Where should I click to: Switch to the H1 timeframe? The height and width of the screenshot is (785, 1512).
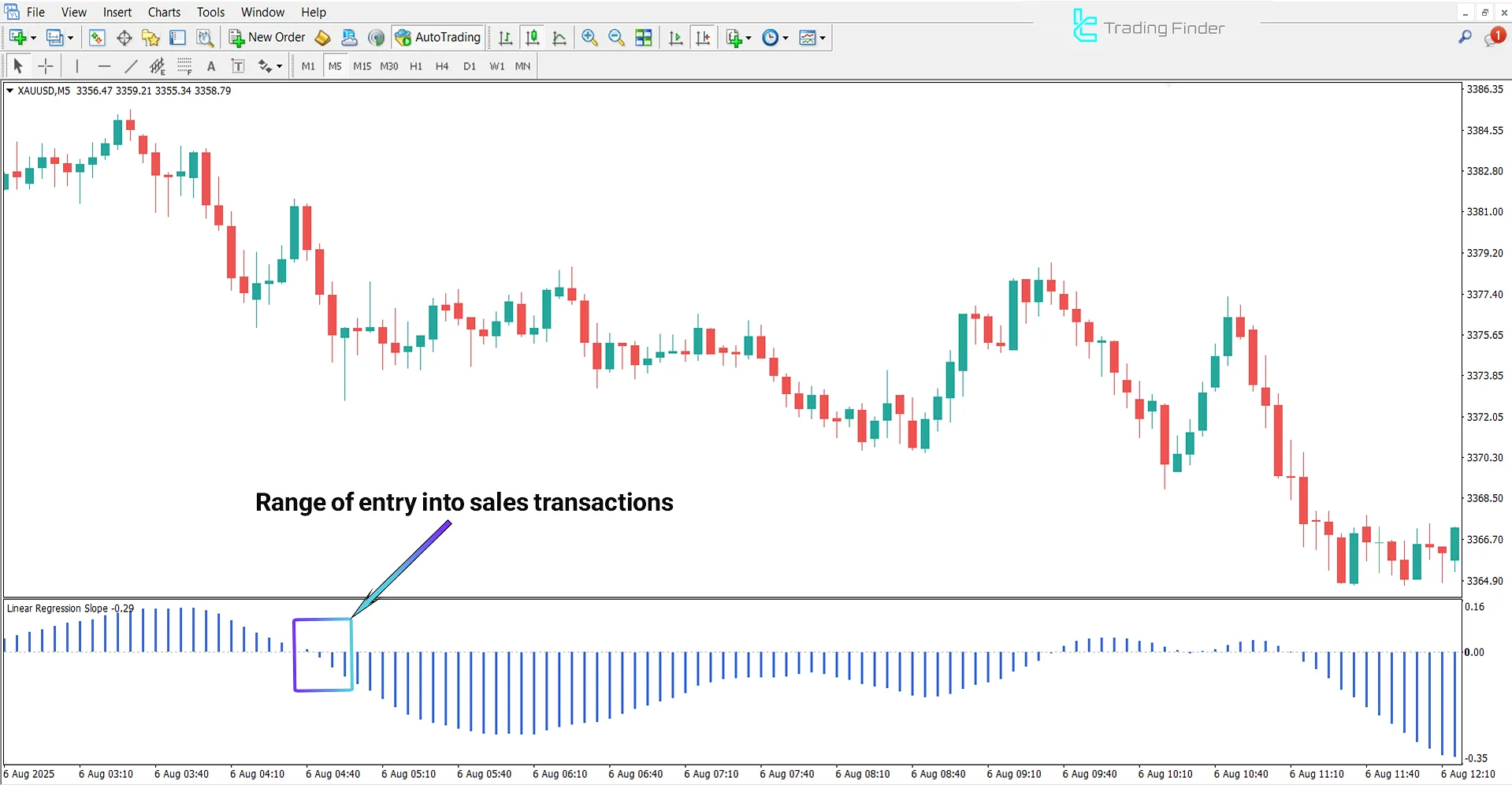(x=416, y=66)
